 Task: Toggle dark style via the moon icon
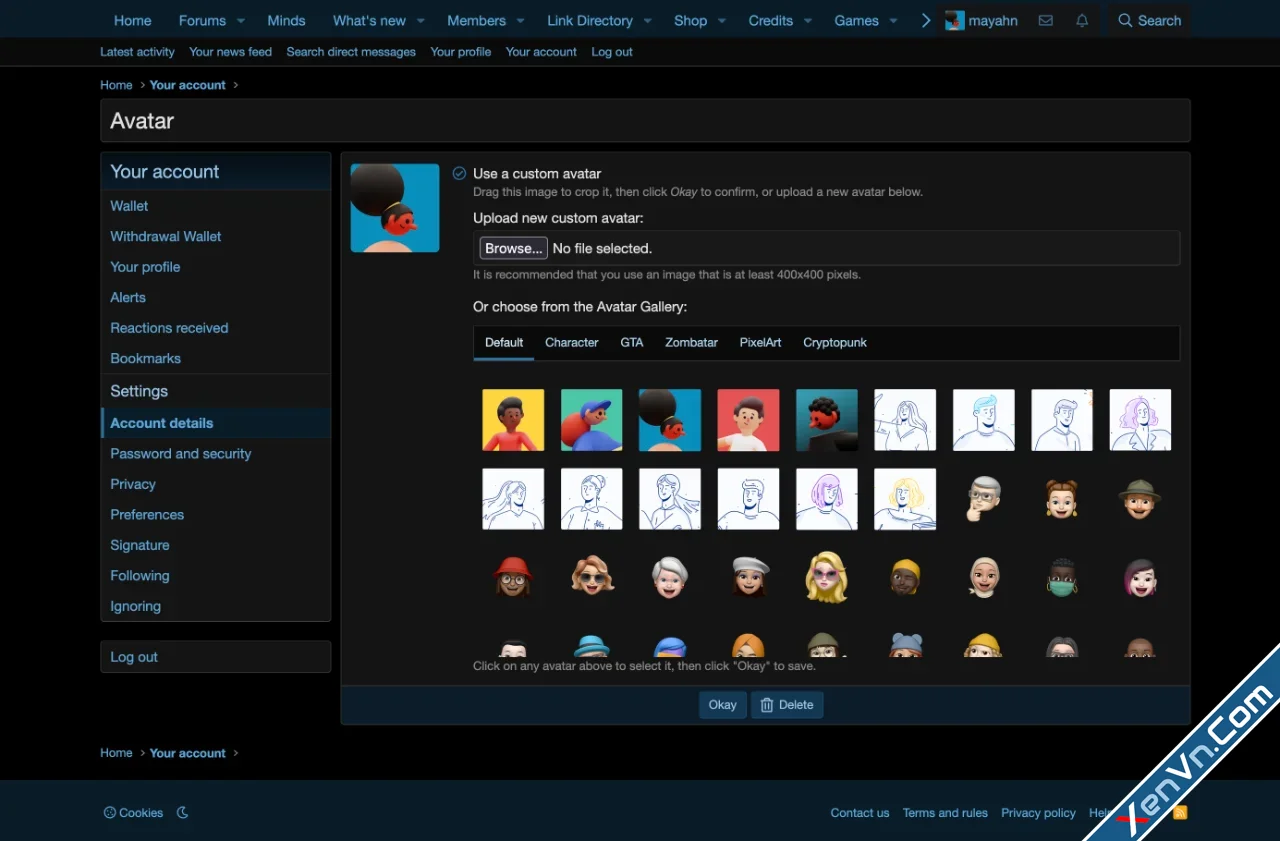182,812
